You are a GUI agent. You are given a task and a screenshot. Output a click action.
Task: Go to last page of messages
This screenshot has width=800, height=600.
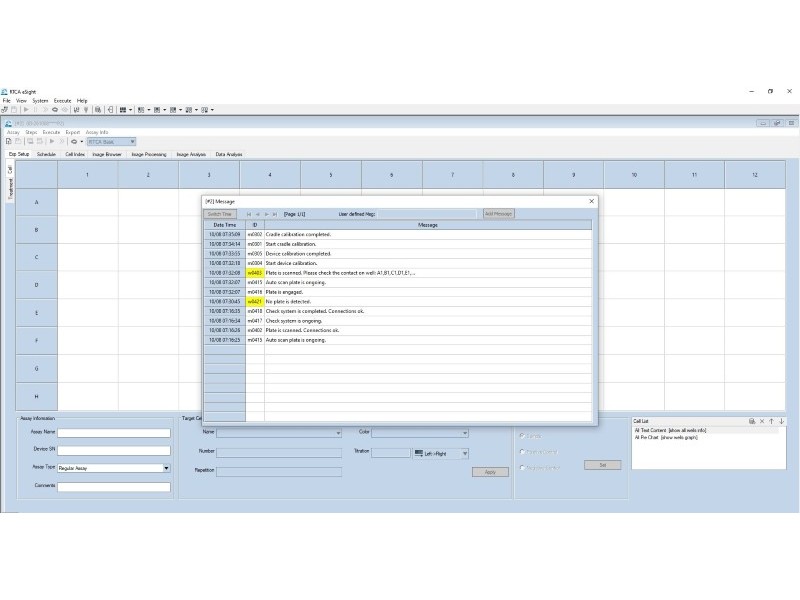[275, 214]
